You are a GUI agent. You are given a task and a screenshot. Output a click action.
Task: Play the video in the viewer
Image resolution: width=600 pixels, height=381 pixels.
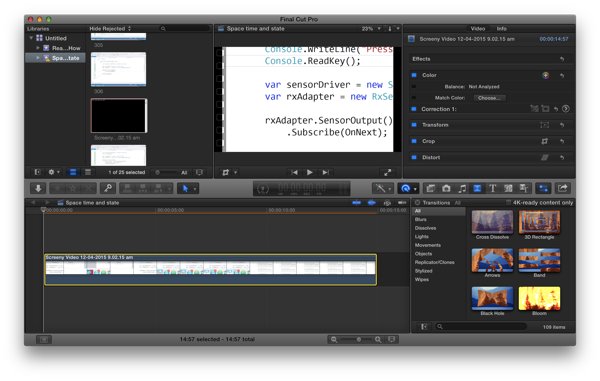310,173
